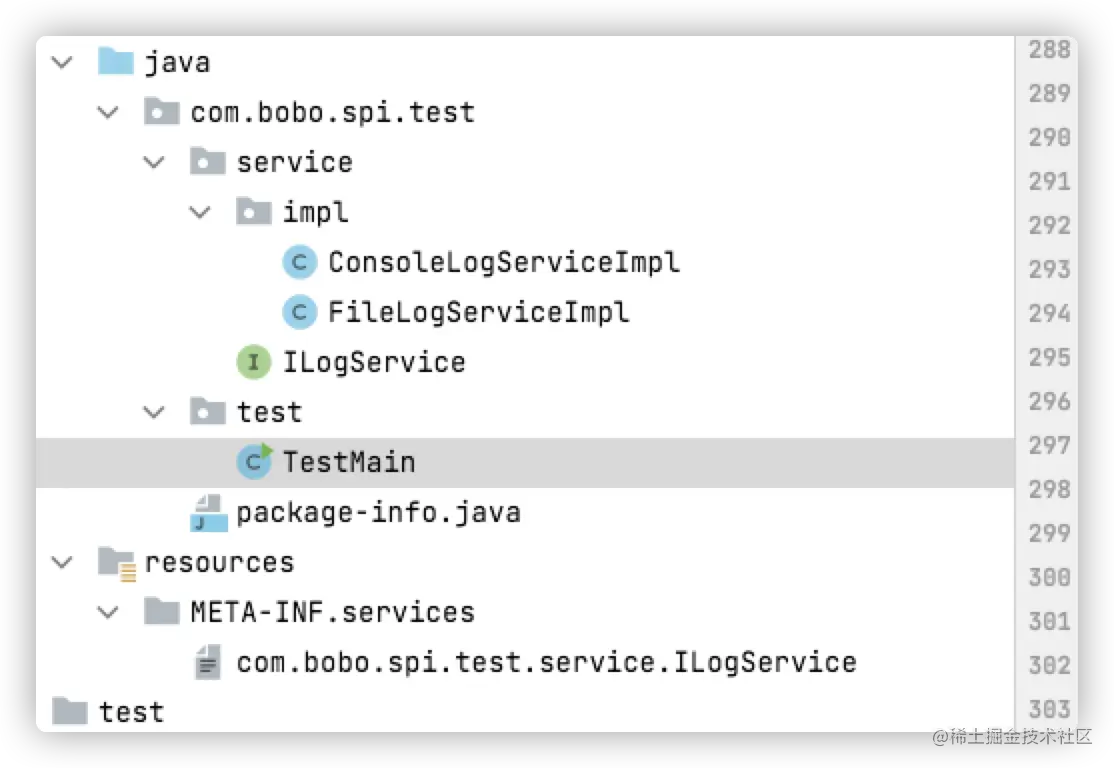Collapse the test package under com.bobo.spi.test
Viewport: 1114px width, 768px height.
coord(154,412)
